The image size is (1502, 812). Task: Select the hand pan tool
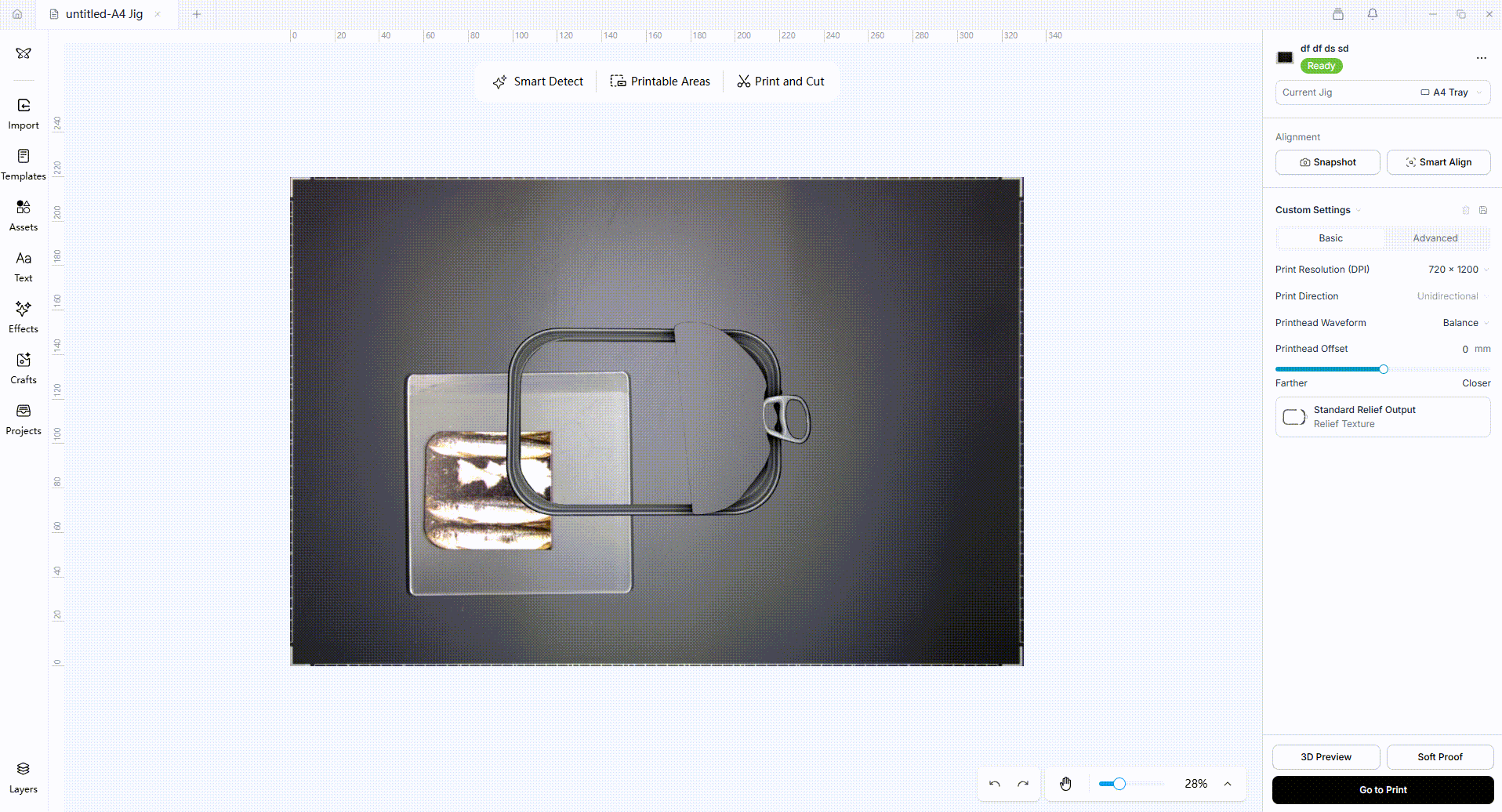[1066, 784]
